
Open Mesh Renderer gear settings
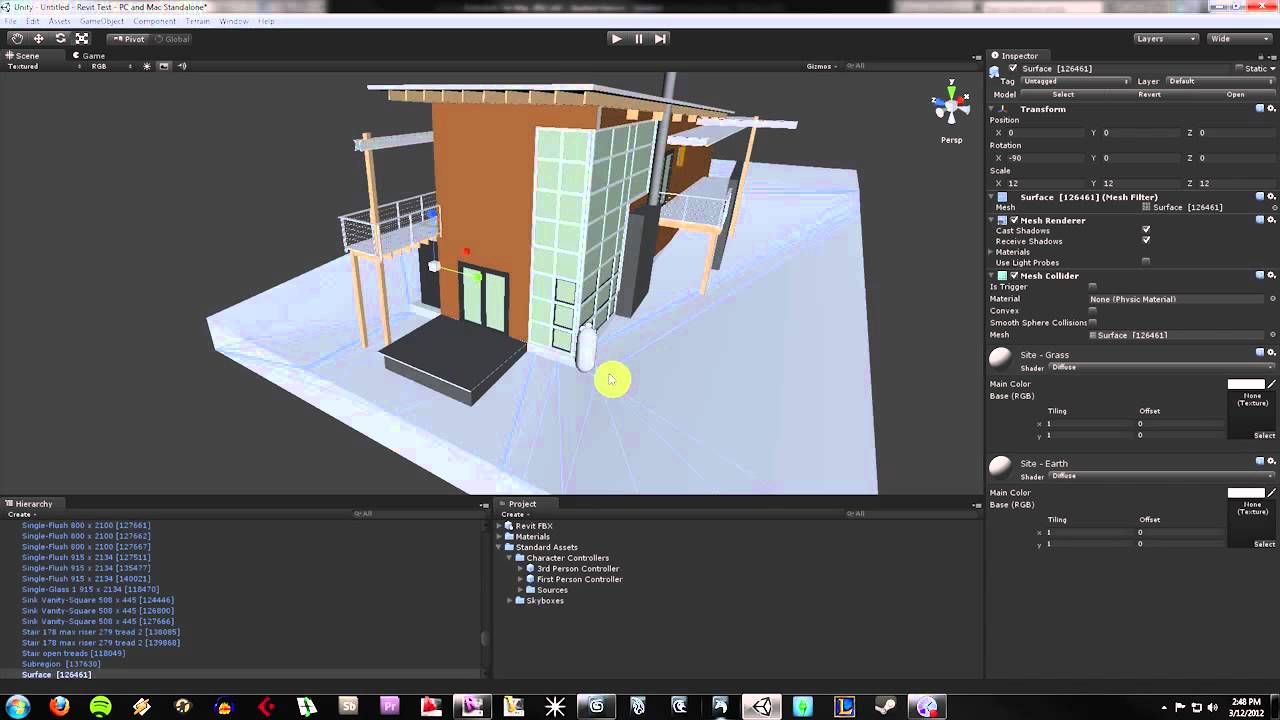click(x=1271, y=220)
